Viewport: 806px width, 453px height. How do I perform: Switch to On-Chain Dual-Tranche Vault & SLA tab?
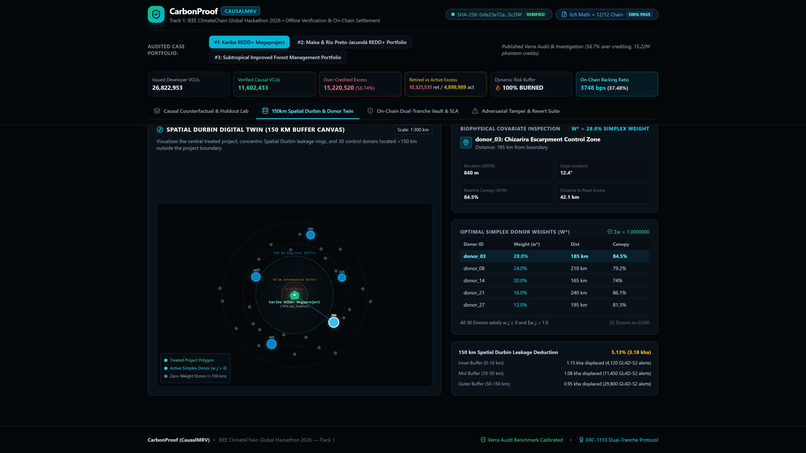point(412,111)
